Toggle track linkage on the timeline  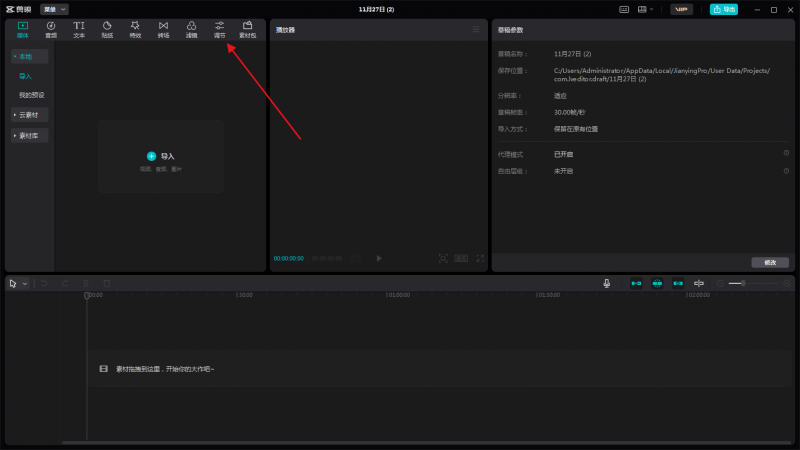click(678, 283)
